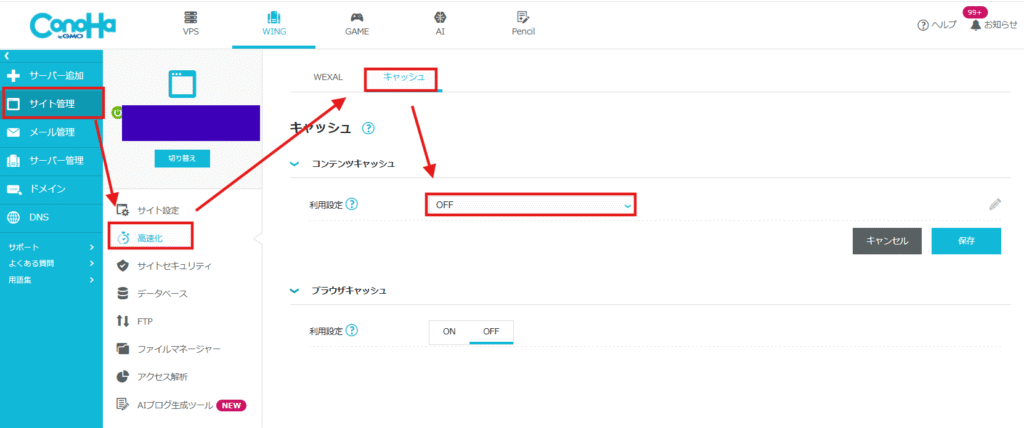
Task: Open データベース menu item
Action: click(x=162, y=293)
